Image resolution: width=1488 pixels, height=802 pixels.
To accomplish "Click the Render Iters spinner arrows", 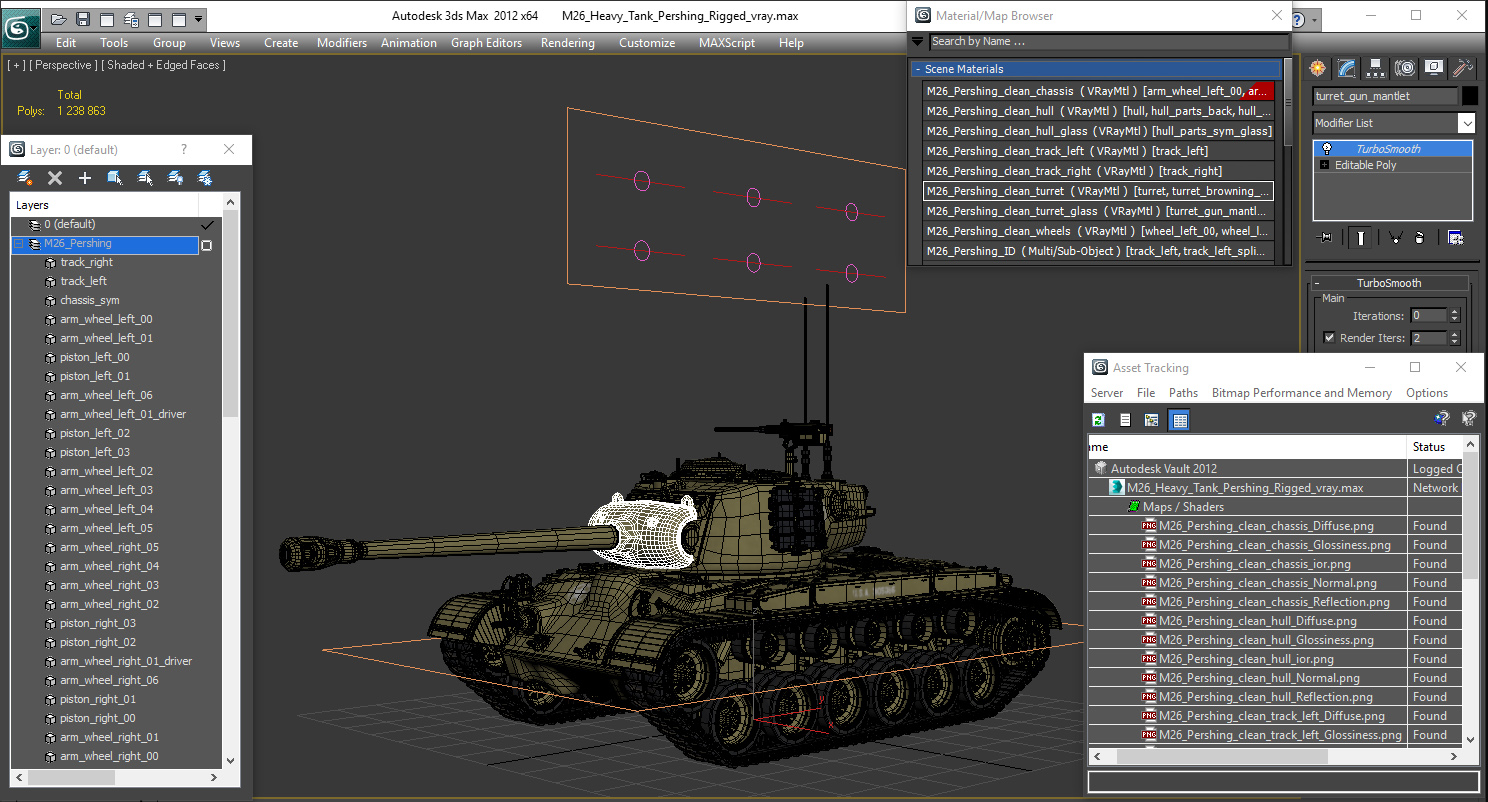I will pyautogui.click(x=1454, y=338).
